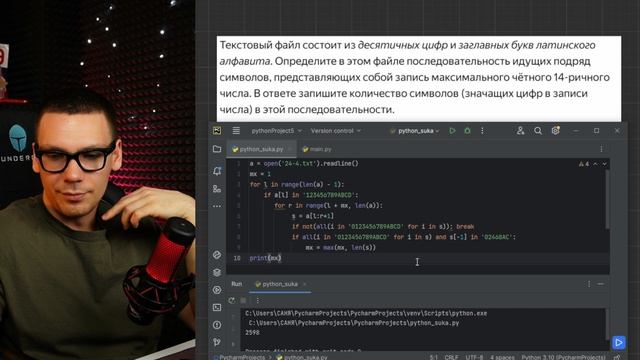Open the Run tool window sidebar icon
Image resolution: width=640 pixels, height=360 pixels.
tap(217, 290)
